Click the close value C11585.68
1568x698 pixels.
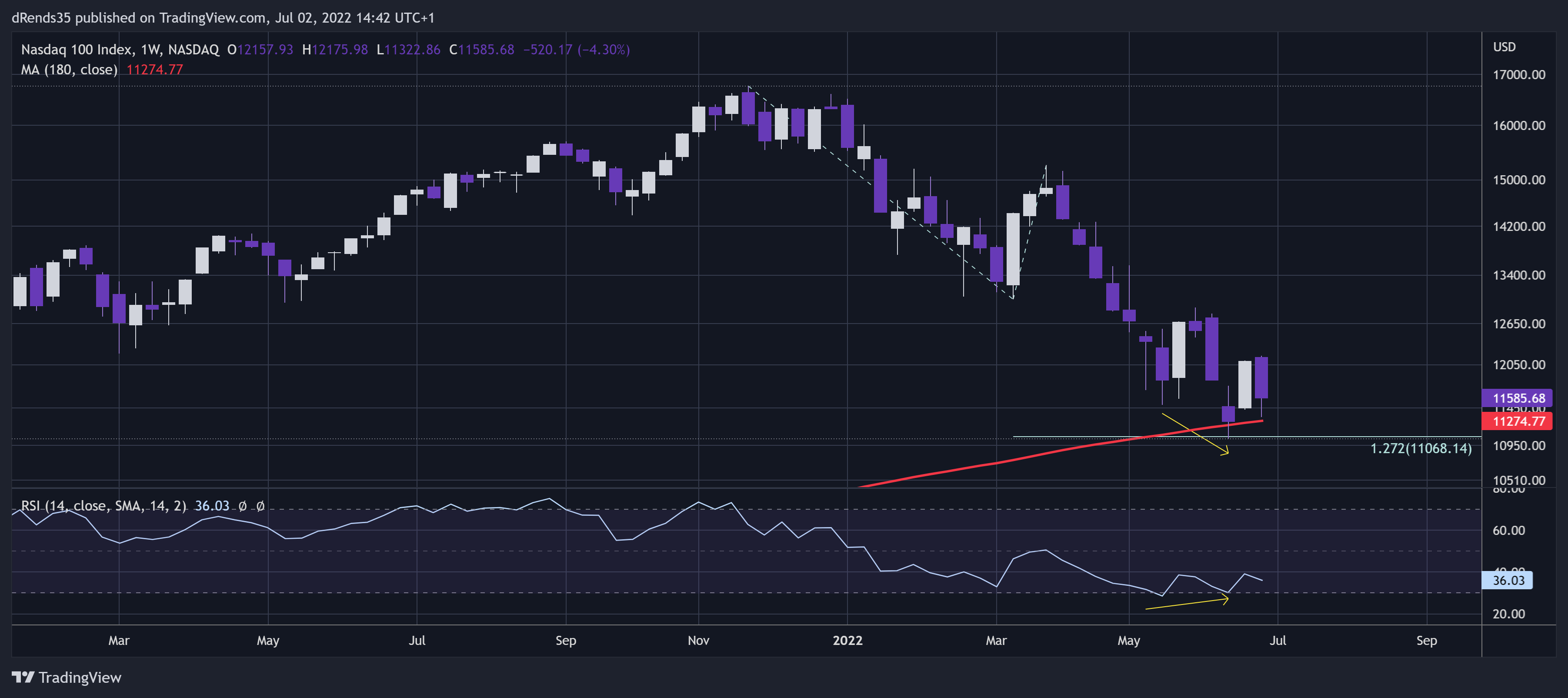pos(481,49)
